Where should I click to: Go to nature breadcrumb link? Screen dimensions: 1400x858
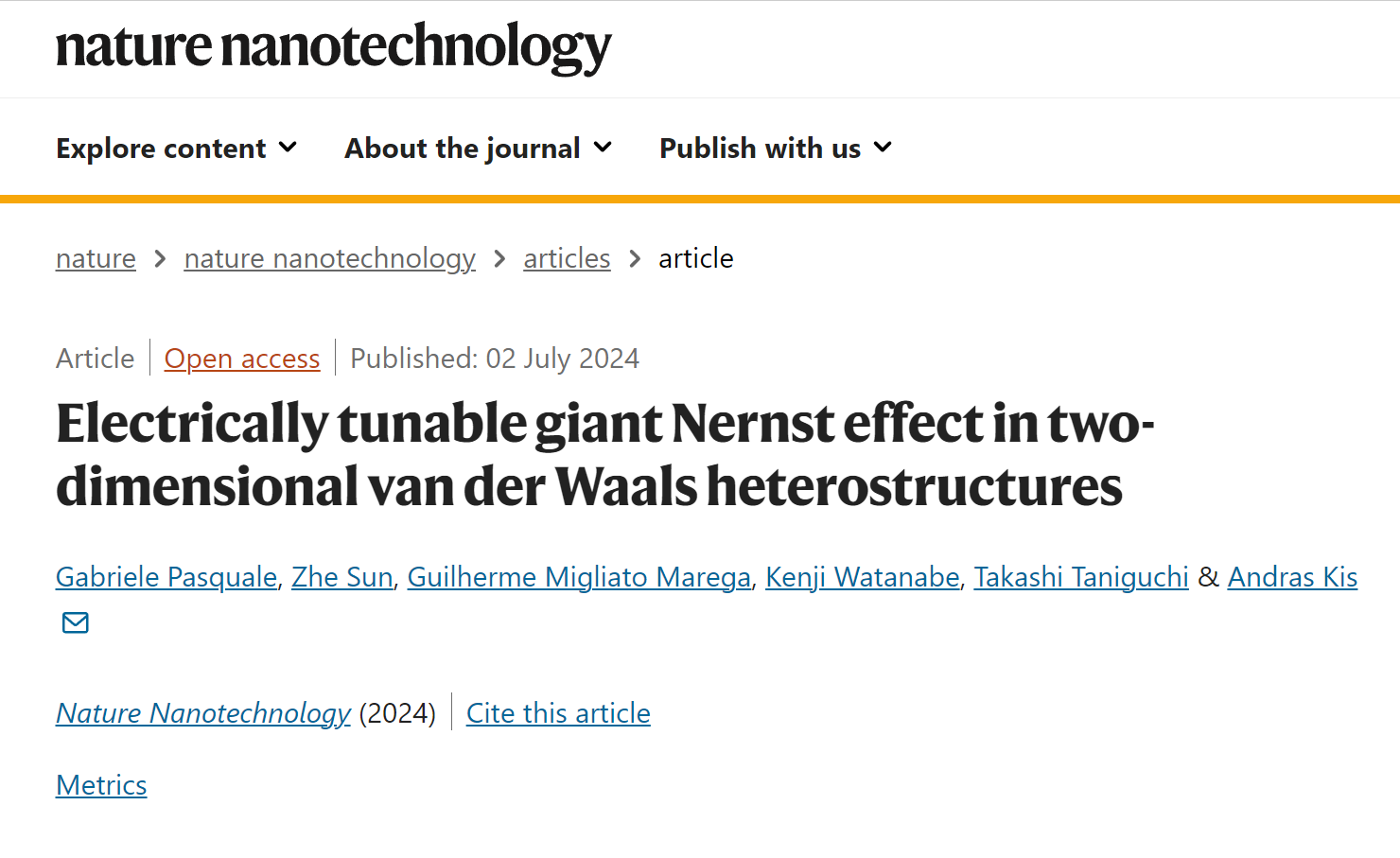click(x=96, y=258)
